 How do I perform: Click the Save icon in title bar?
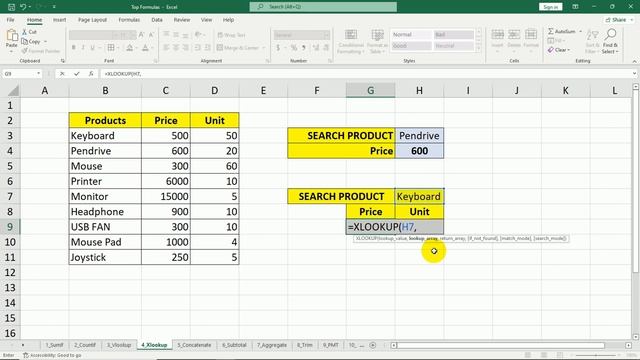pos(11,7)
